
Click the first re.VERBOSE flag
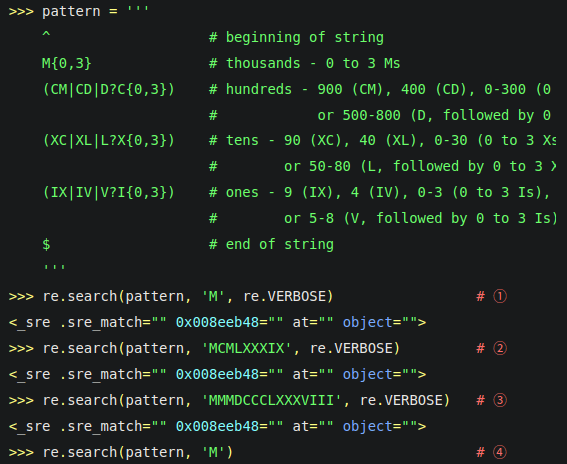(284, 297)
